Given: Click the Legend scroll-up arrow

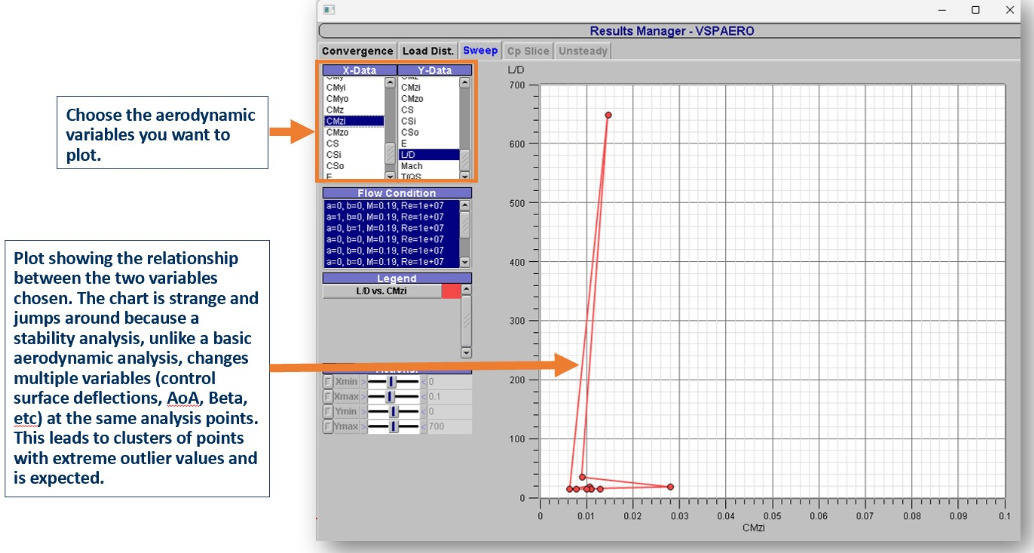Looking at the screenshot, I should pyautogui.click(x=465, y=291).
